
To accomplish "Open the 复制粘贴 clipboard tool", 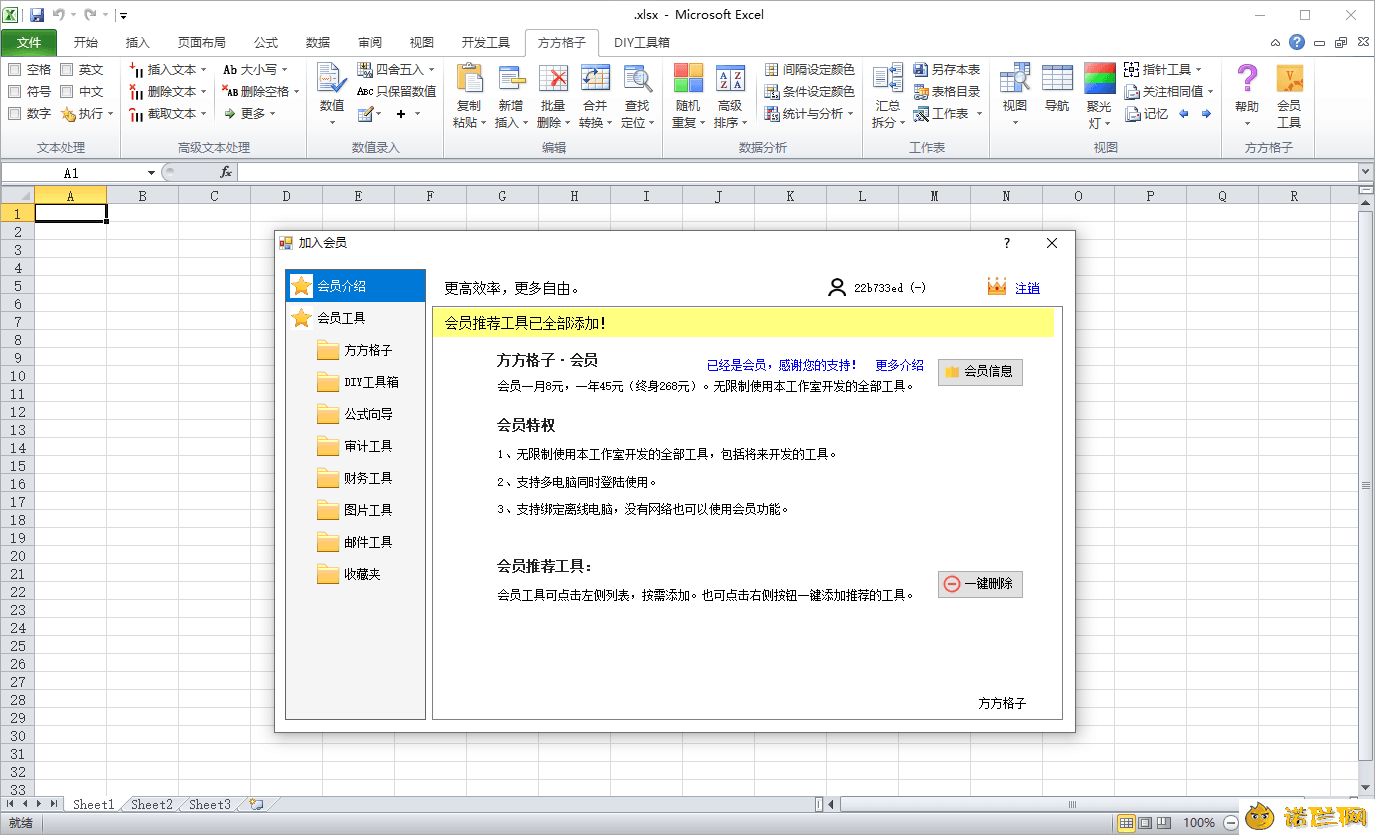I will click(x=468, y=79).
